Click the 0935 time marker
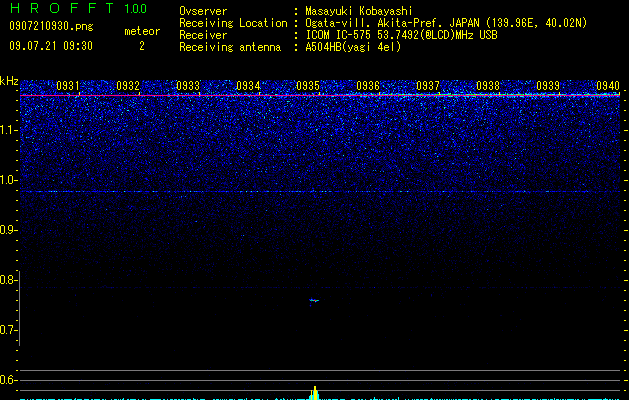 point(308,86)
